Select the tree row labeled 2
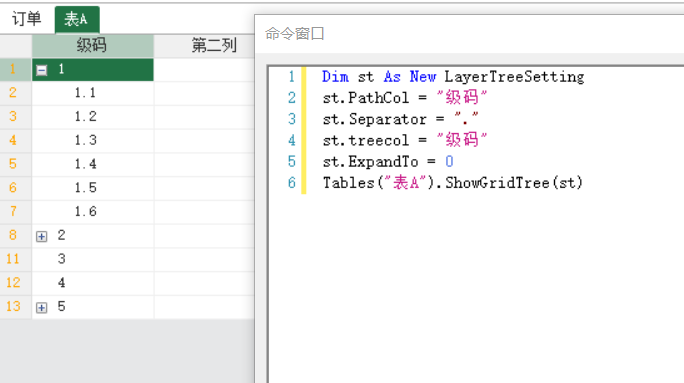The image size is (684, 383). [92, 236]
